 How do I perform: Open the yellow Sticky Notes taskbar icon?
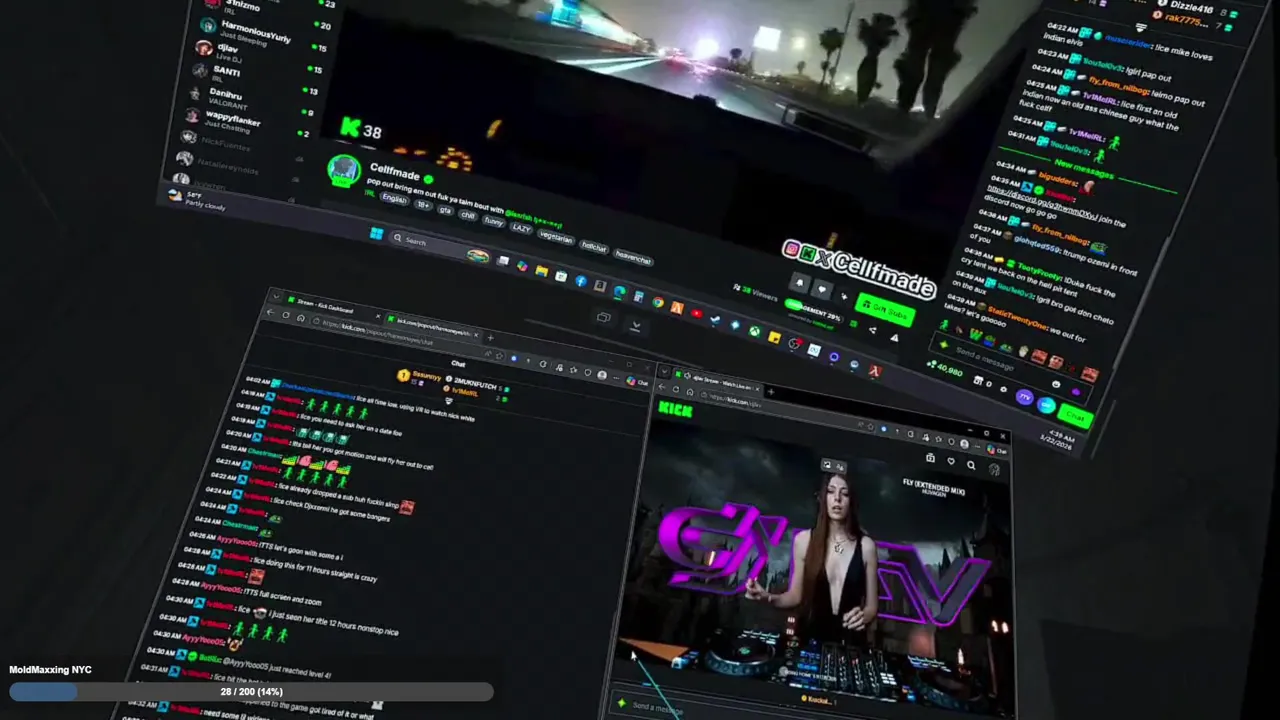point(774,337)
